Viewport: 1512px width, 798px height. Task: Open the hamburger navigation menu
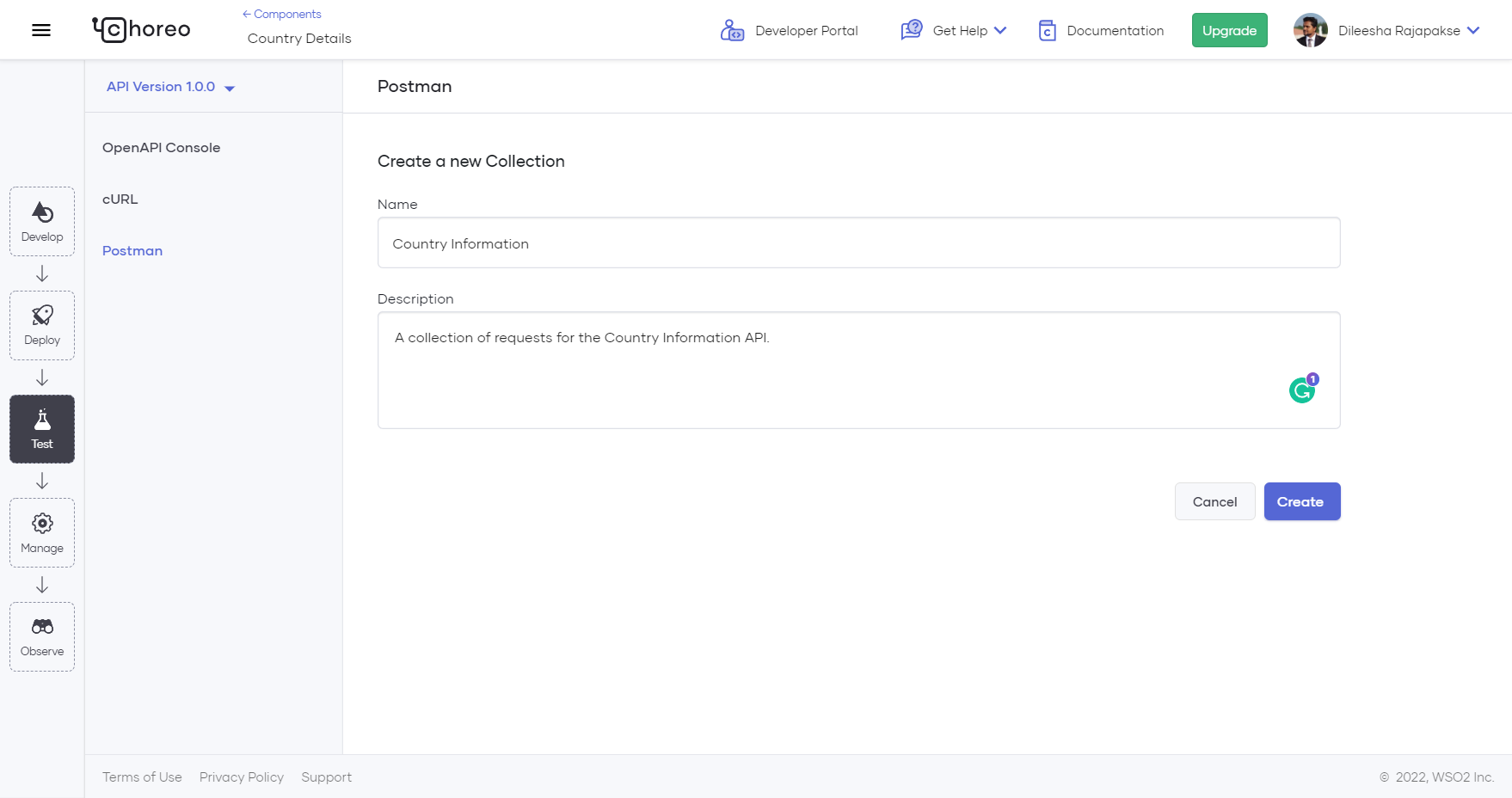[41, 30]
